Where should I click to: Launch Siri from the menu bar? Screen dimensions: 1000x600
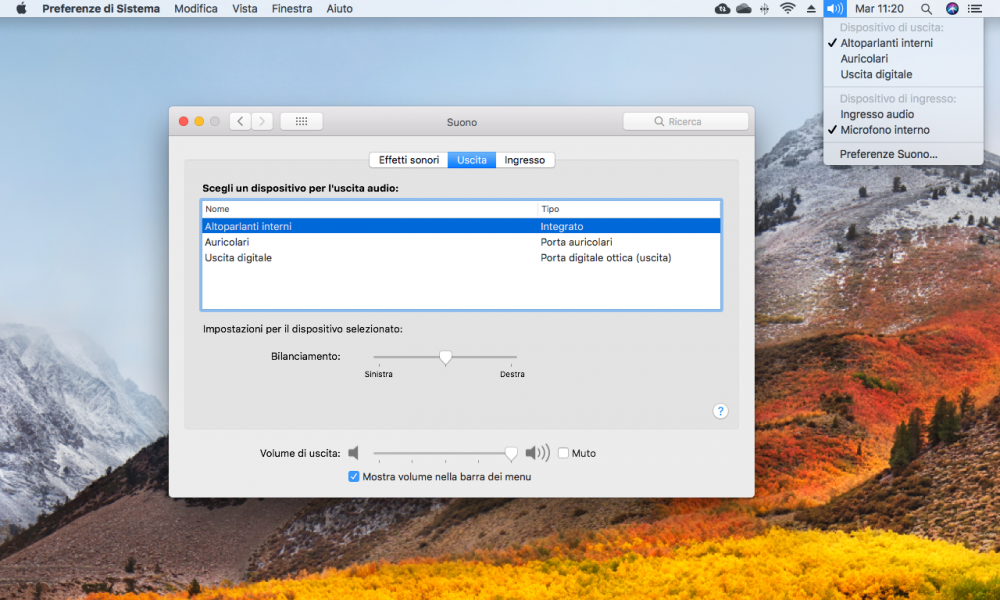952,8
